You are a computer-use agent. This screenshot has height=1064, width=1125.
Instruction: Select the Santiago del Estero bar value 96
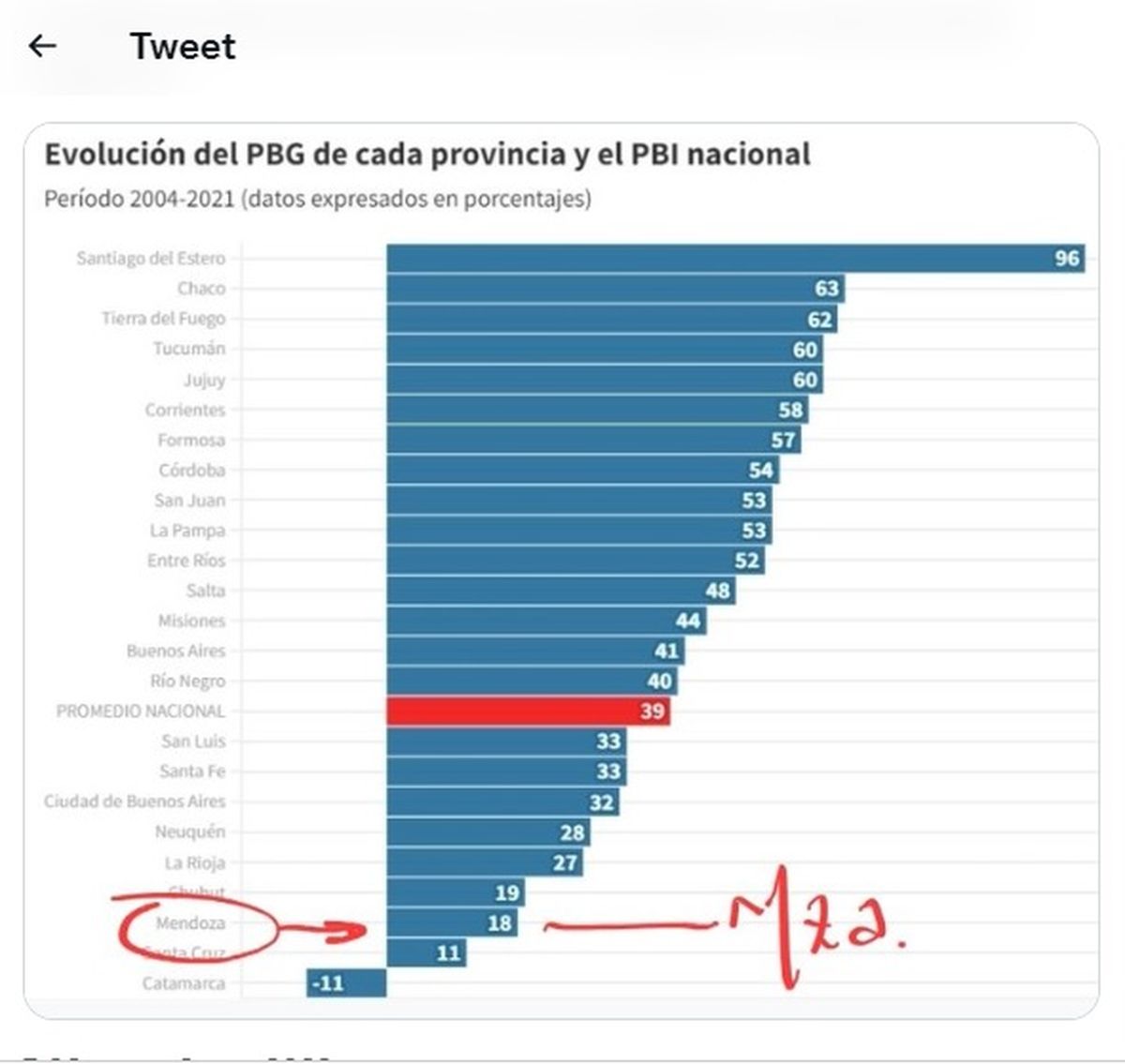pos(1067,258)
